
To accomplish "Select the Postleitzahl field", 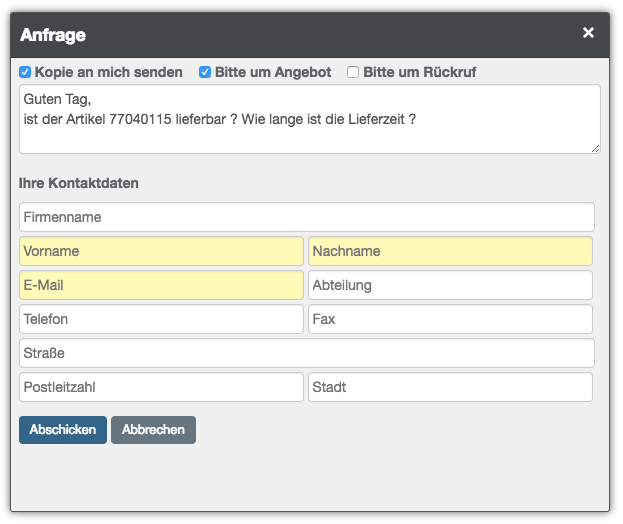I will pyautogui.click(x=161, y=387).
